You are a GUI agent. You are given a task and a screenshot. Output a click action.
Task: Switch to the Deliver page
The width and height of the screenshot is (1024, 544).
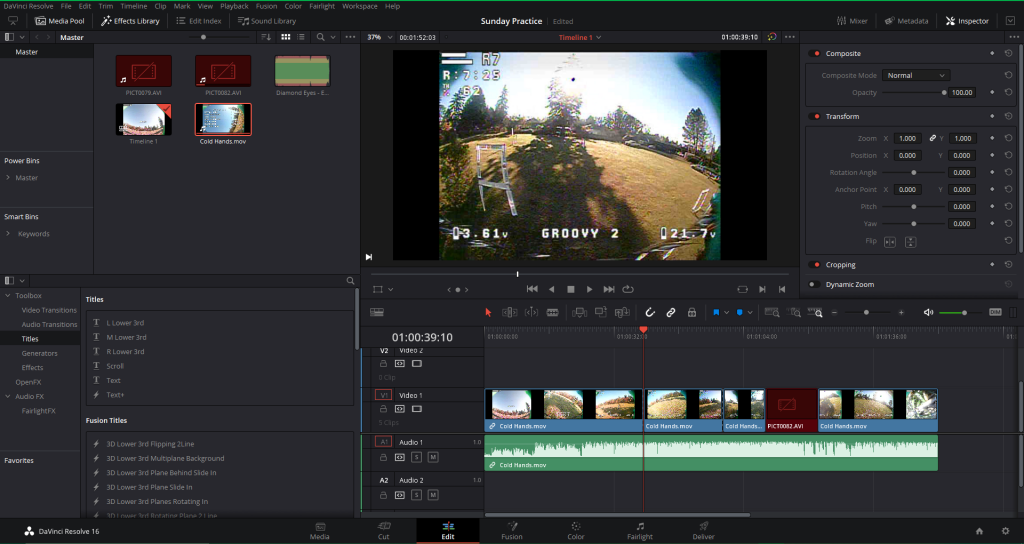point(703,531)
